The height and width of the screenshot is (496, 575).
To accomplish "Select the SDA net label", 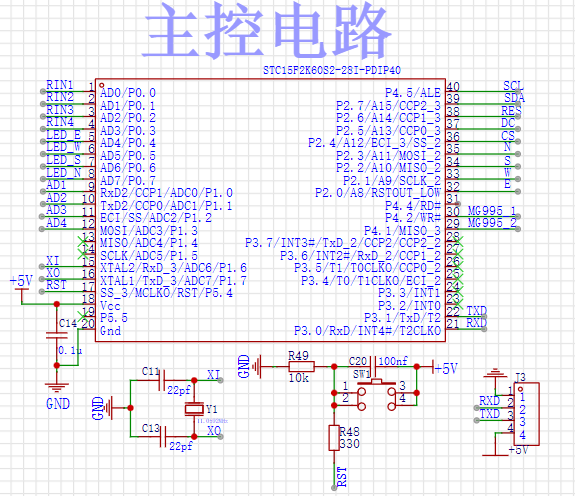I will (514, 98).
